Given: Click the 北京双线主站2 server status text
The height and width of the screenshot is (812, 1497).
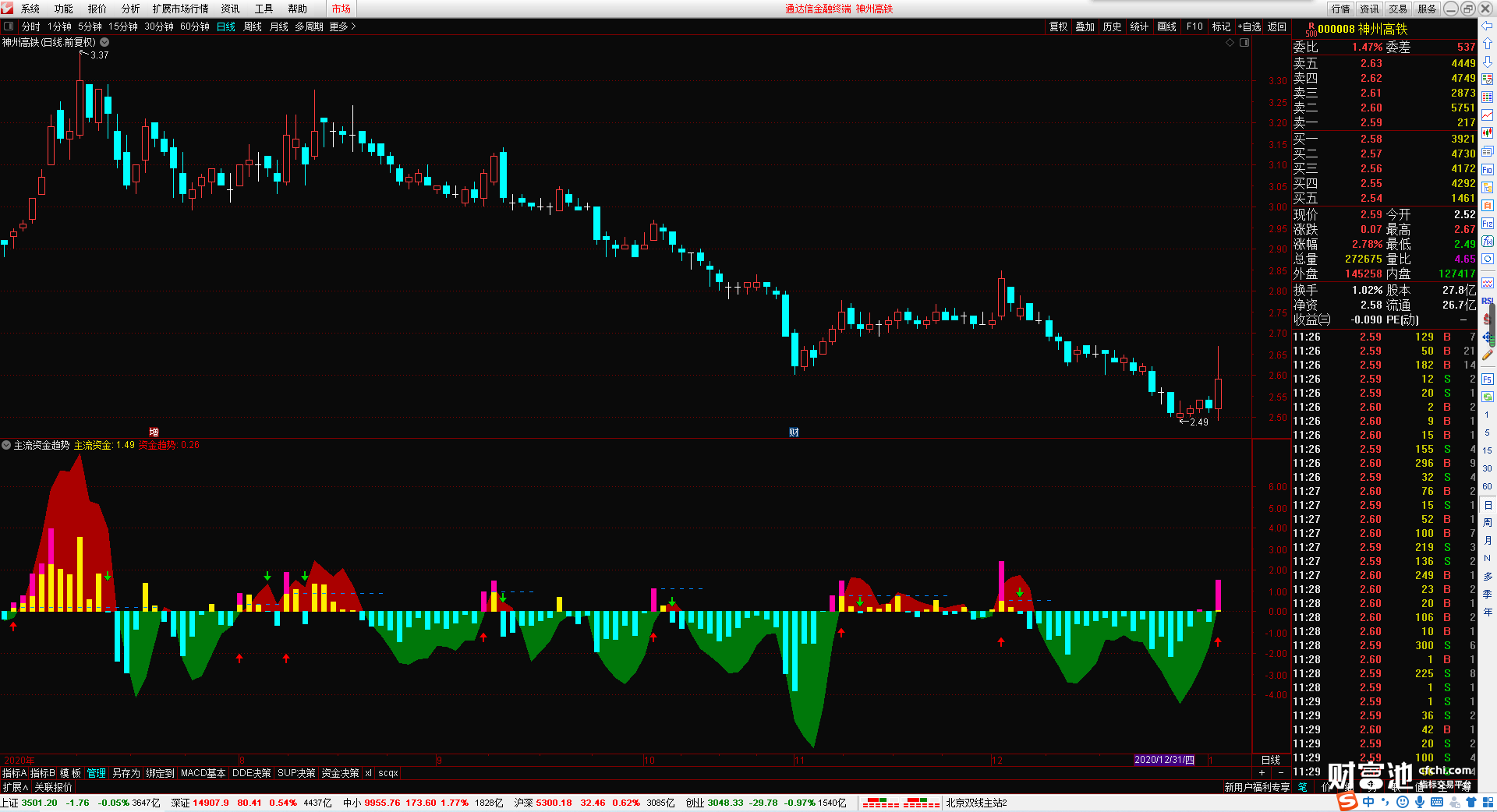Looking at the screenshot, I should (977, 803).
